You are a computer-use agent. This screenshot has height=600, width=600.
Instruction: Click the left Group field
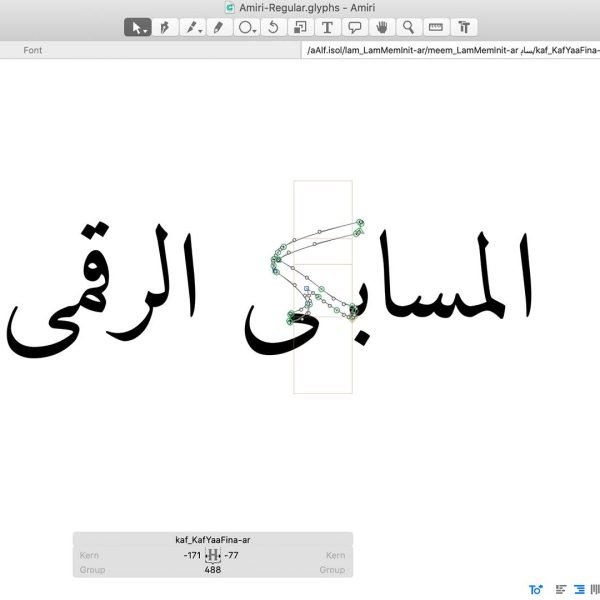click(x=92, y=570)
